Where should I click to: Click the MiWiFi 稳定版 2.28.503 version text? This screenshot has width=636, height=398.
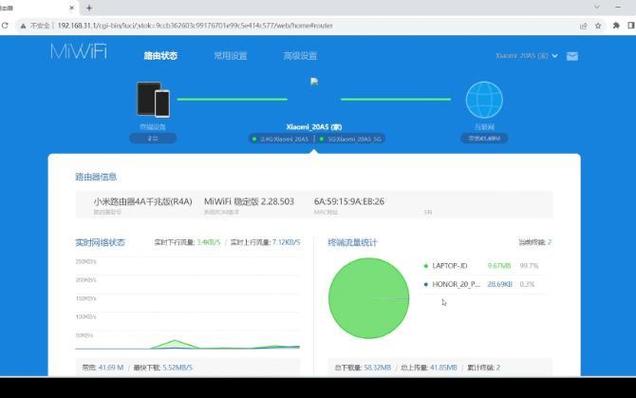pyautogui.click(x=249, y=202)
